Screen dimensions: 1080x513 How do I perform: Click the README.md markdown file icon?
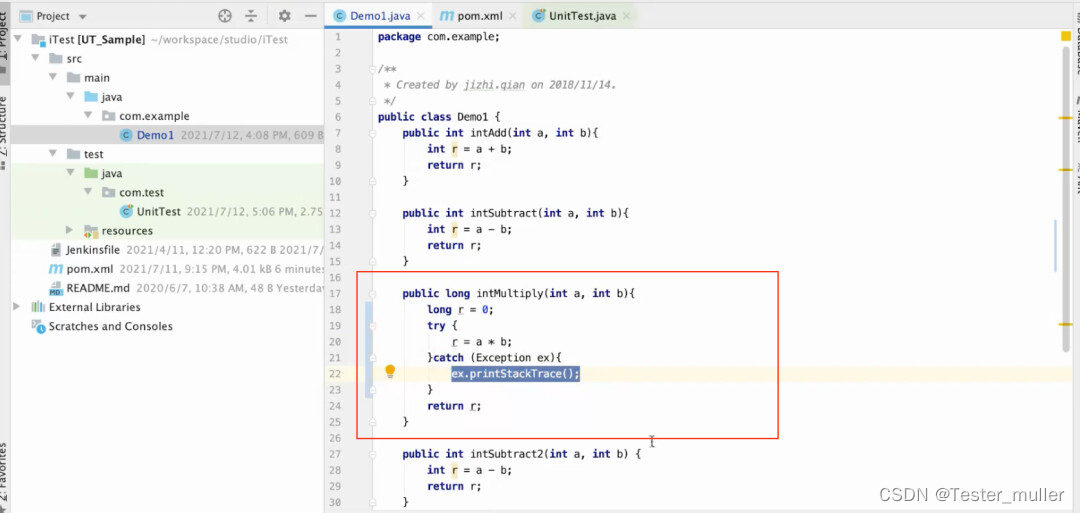[x=56, y=288]
